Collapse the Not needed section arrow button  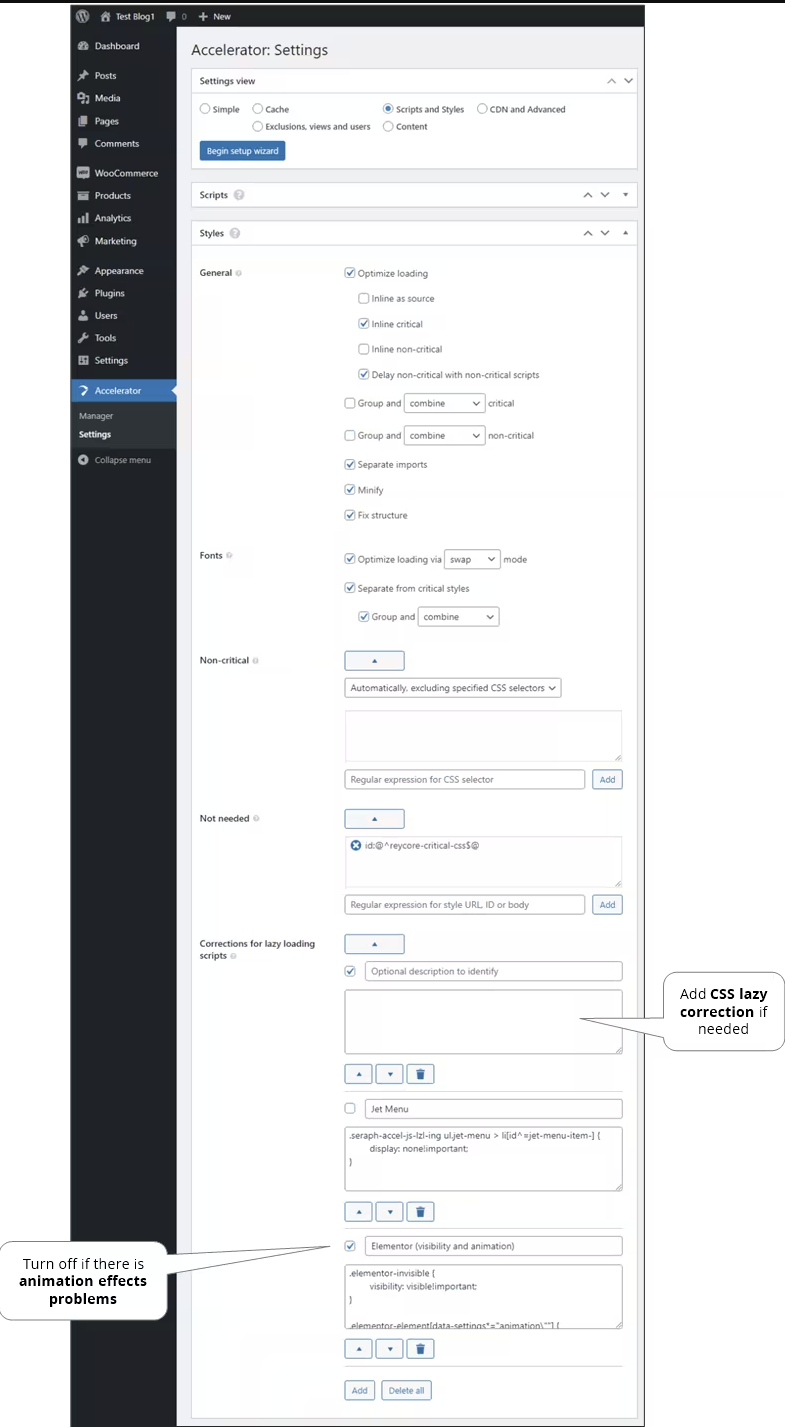(374, 818)
